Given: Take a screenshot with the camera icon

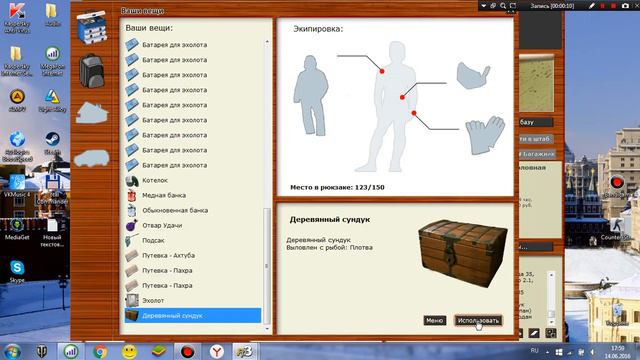Looking at the screenshot, I should 625,6.
